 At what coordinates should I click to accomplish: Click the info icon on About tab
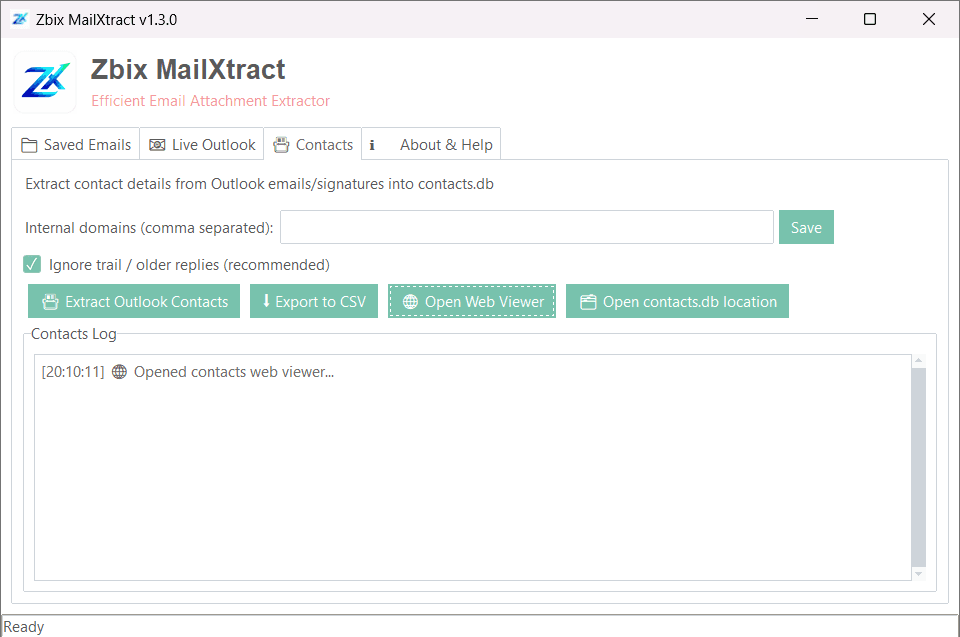(372, 145)
